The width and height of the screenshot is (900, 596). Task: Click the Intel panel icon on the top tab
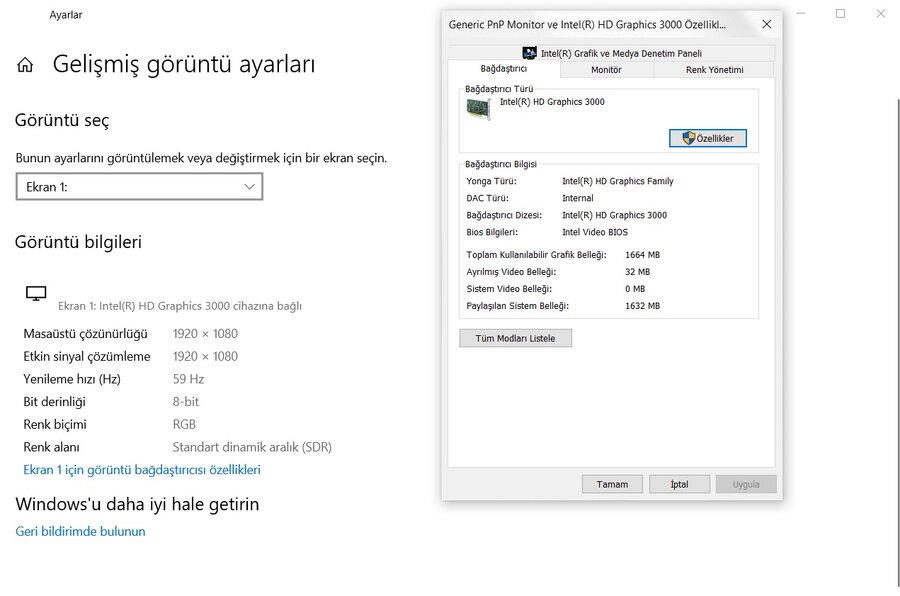point(529,53)
